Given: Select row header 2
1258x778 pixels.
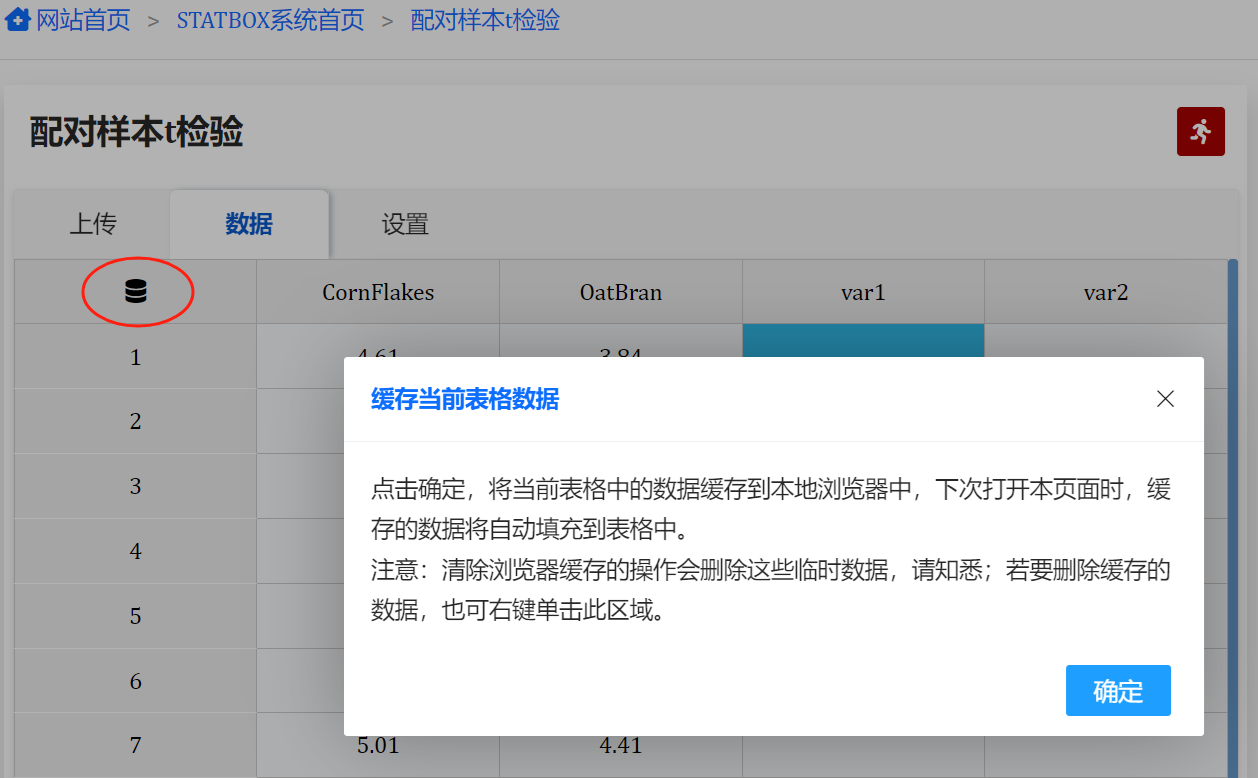Looking at the screenshot, I should coord(136,421).
